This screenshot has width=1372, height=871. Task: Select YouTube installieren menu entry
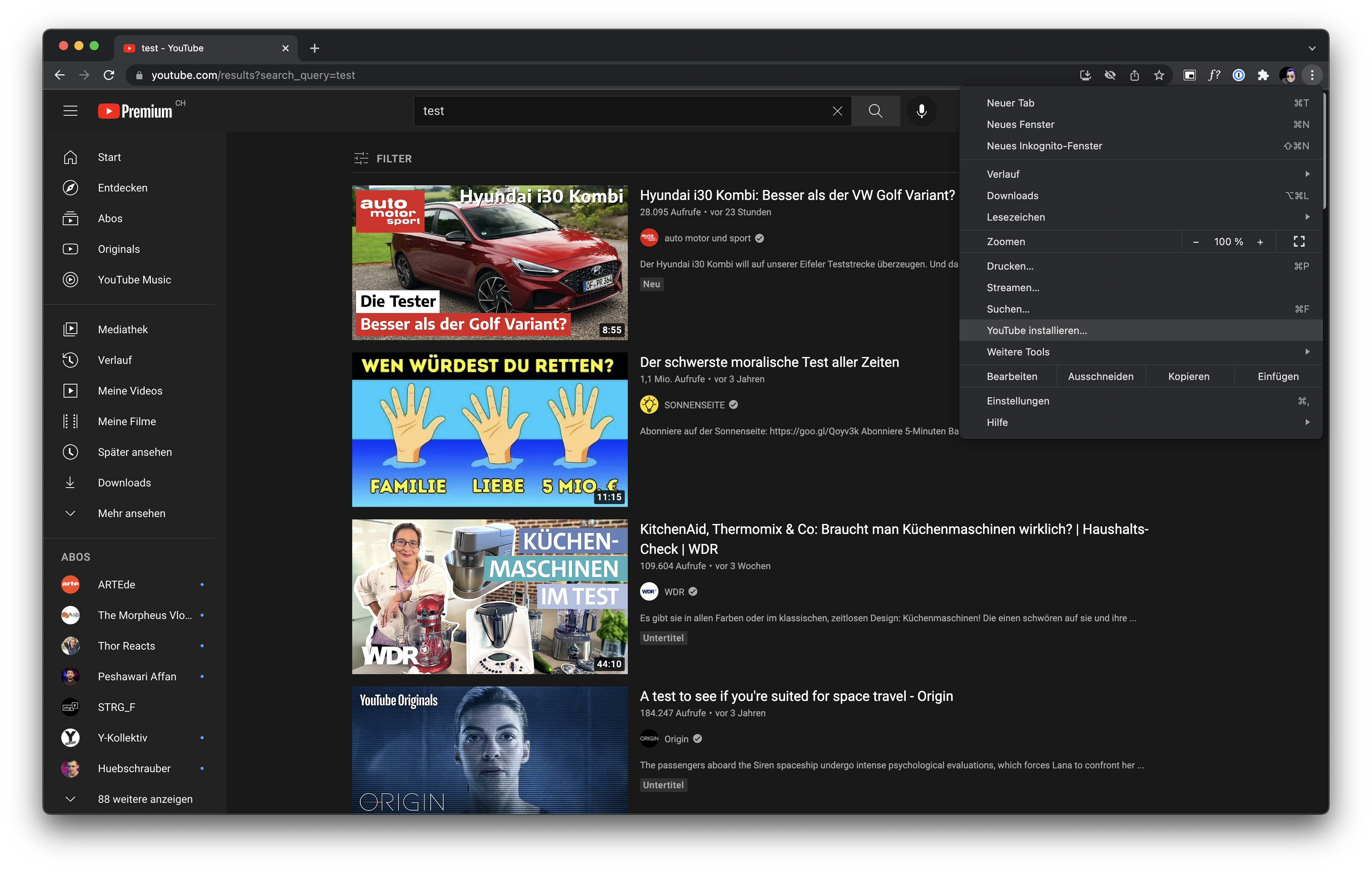(x=1036, y=331)
